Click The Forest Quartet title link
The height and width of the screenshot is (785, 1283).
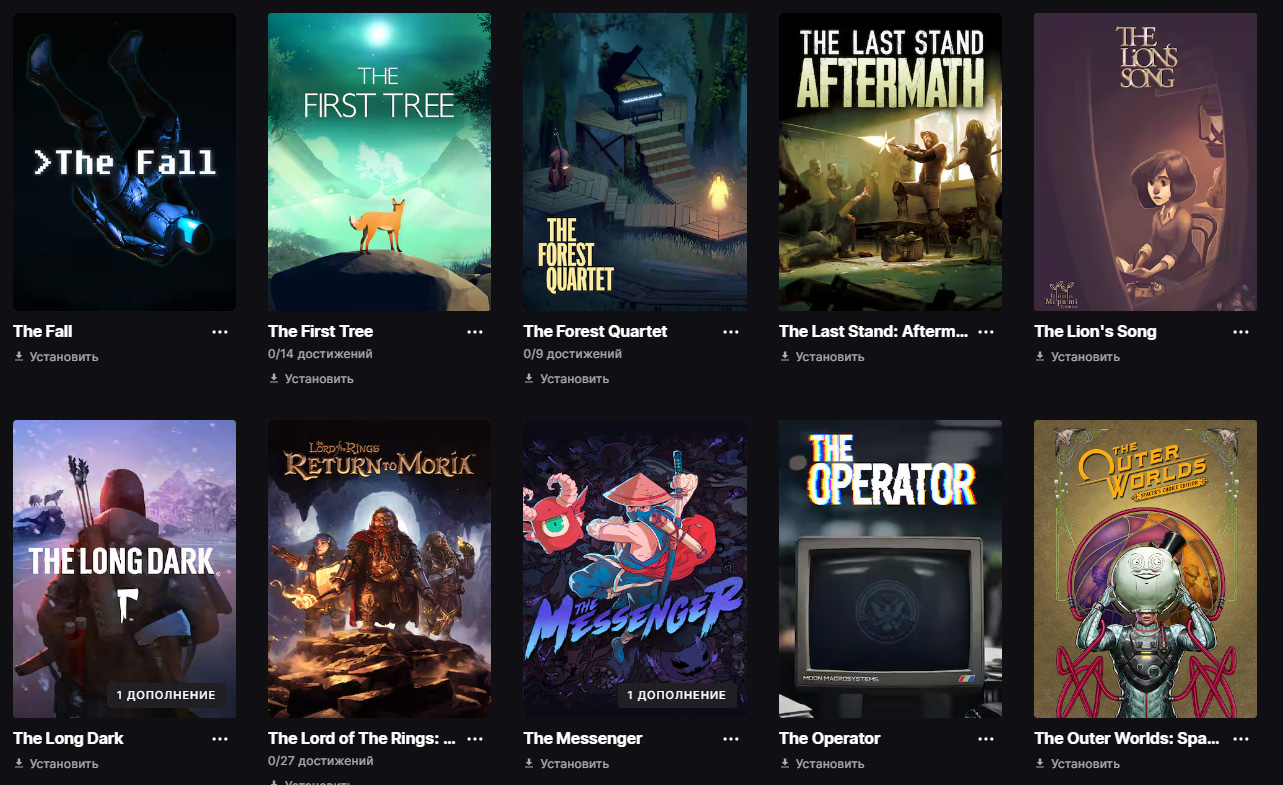[595, 331]
